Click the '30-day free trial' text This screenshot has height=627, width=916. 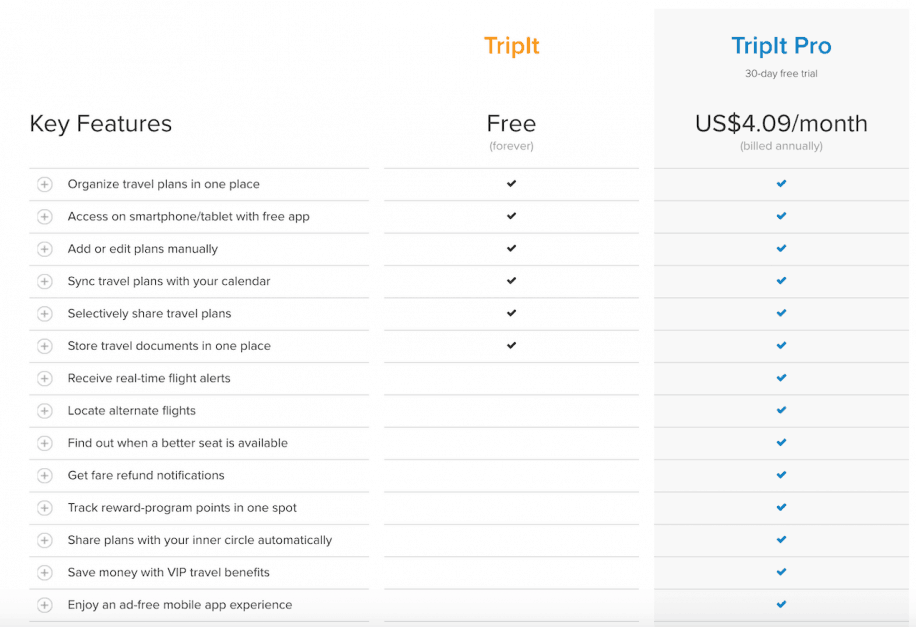[781, 72]
